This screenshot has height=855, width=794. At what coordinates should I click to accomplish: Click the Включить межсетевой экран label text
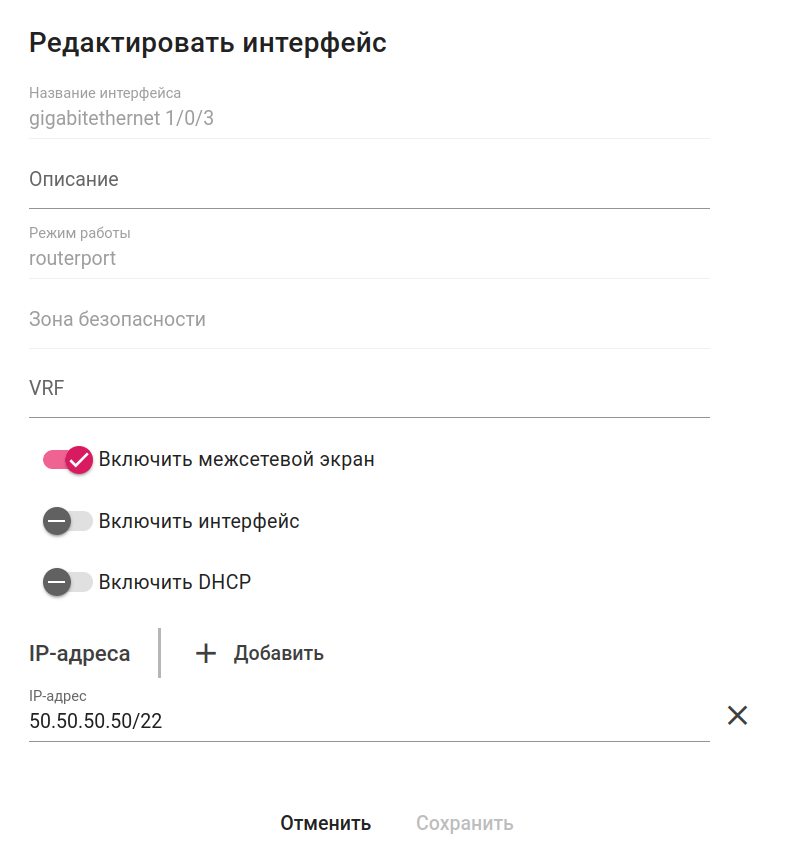coord(236,460)
